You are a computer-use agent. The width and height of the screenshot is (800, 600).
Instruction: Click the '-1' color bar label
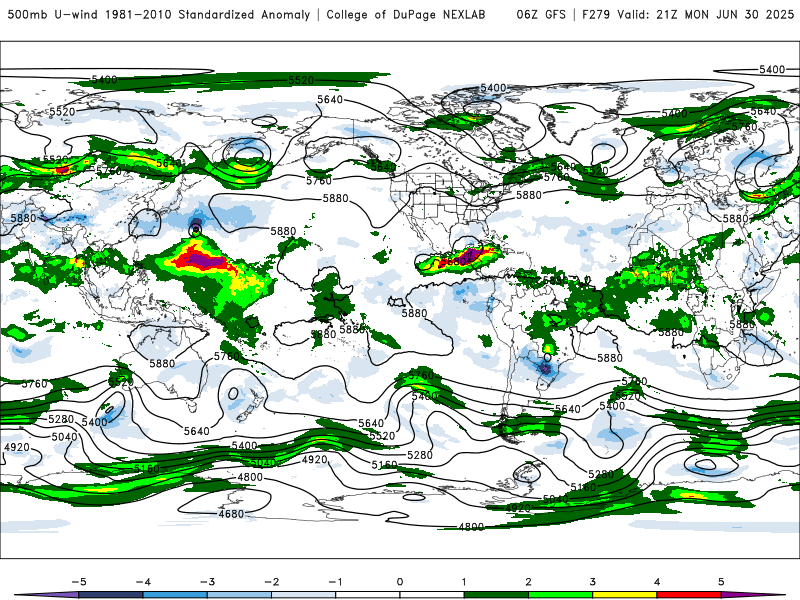coord(335,582)
